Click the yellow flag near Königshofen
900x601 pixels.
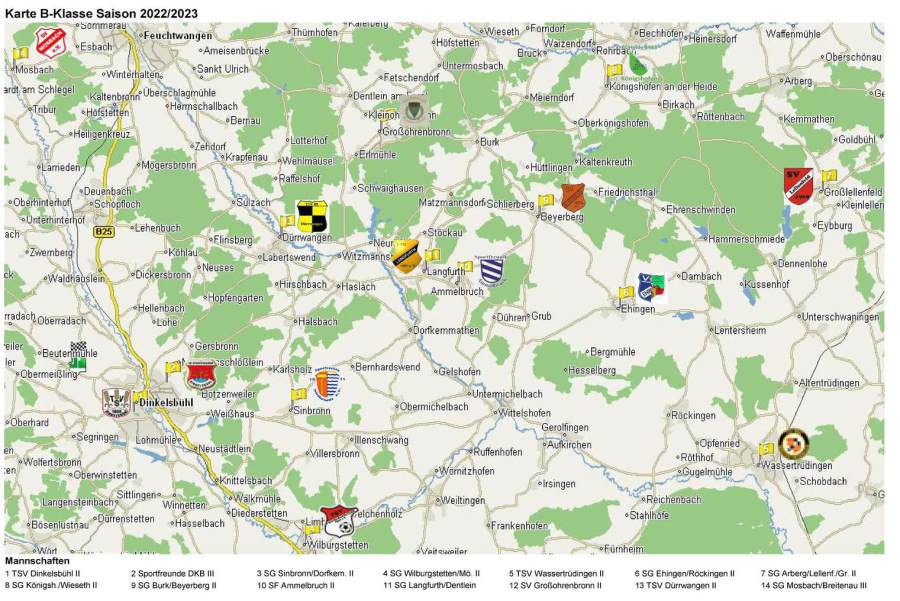[x=614, y=71]
